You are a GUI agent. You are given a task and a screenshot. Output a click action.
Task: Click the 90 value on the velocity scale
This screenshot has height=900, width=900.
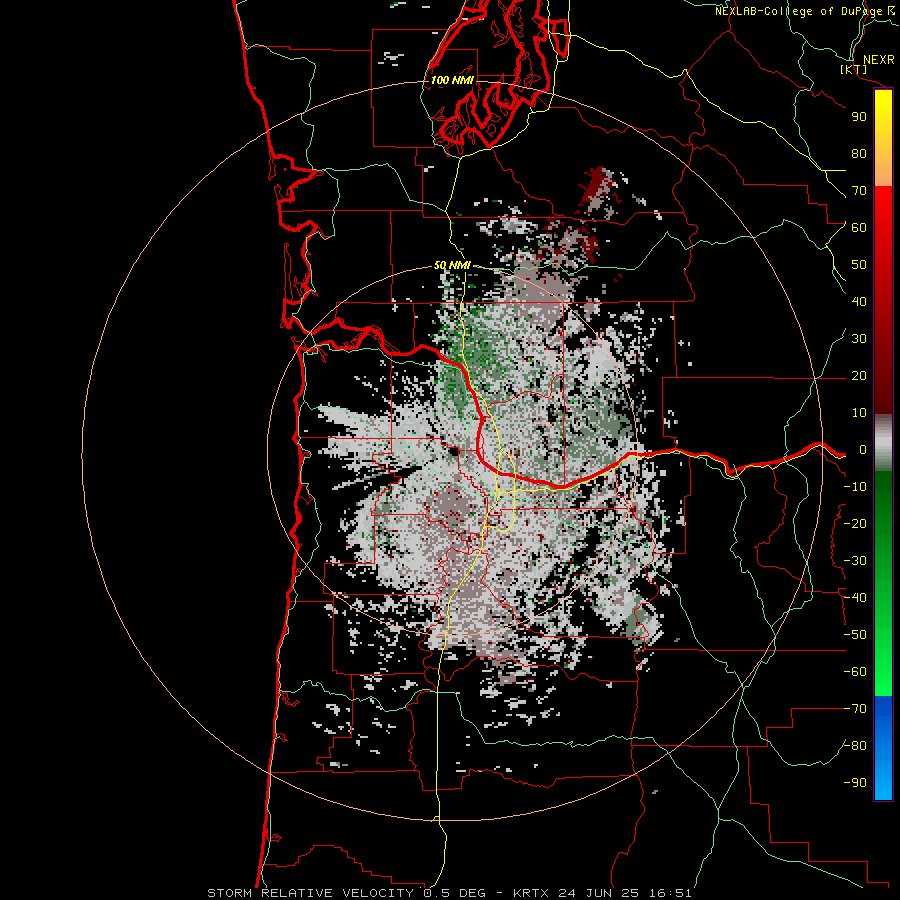click(859, 117)
